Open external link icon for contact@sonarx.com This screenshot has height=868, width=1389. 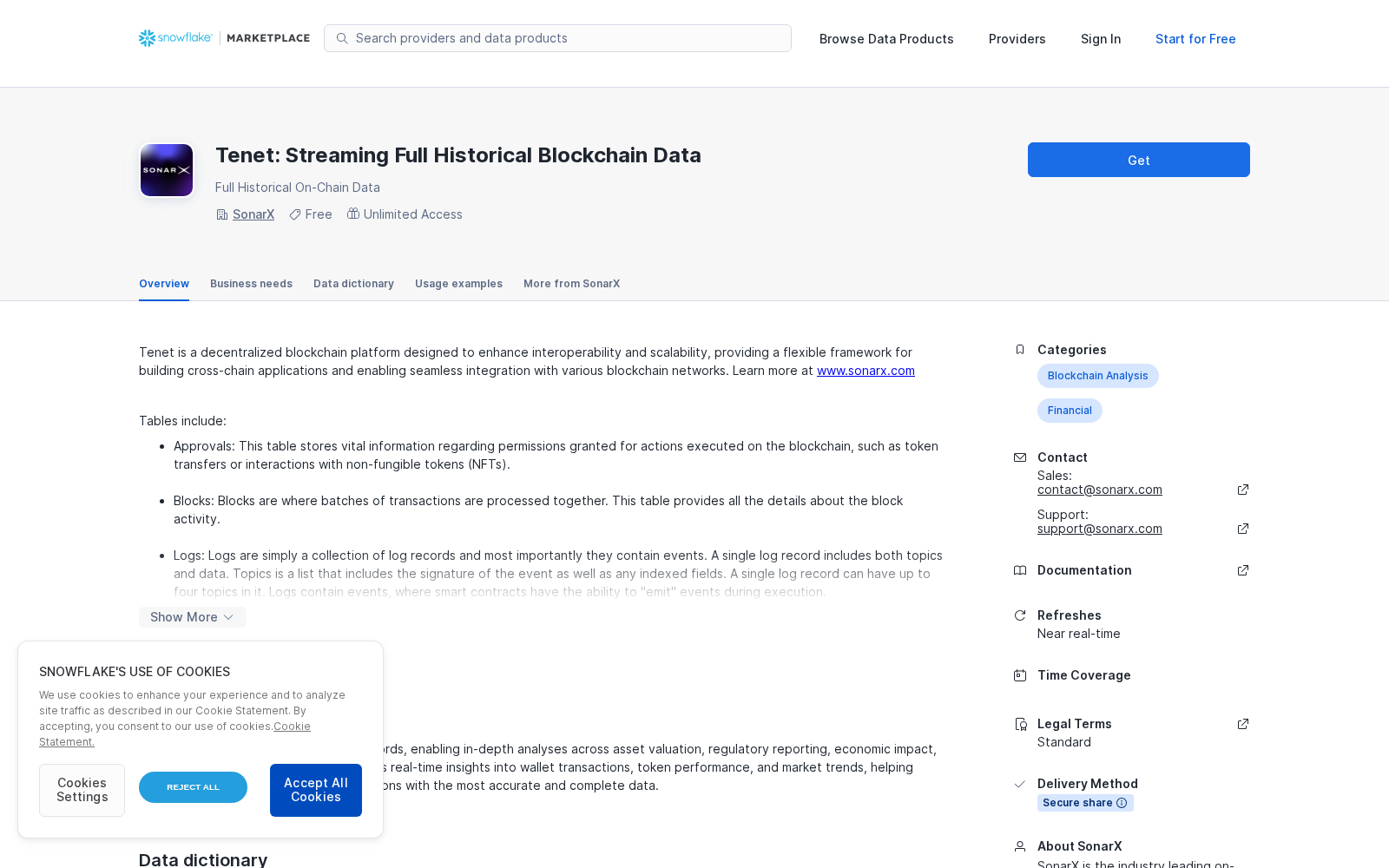[1243, 490]
